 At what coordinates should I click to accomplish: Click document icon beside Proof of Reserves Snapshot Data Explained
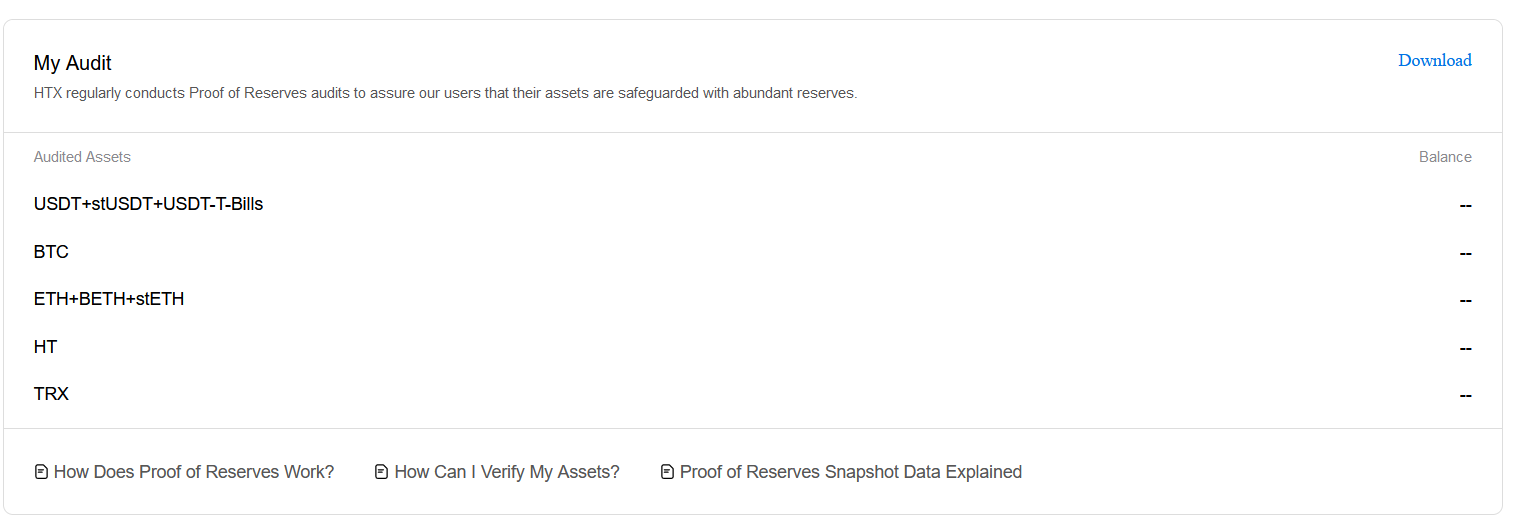tap(667, 472)
